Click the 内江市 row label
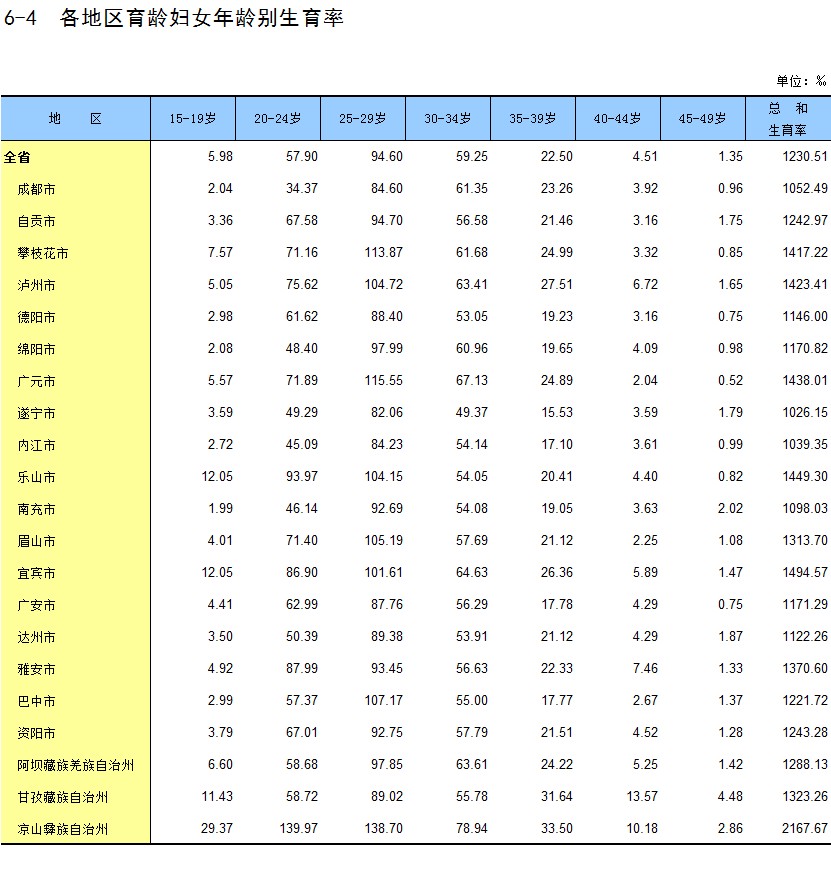 pos(36,445)
